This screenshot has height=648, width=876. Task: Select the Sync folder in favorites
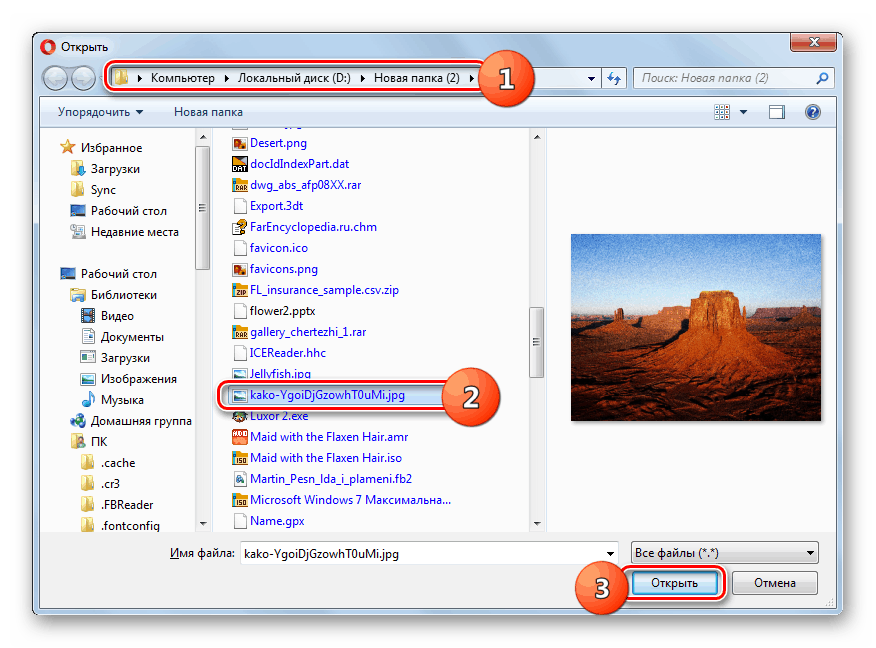pos(103,190)
